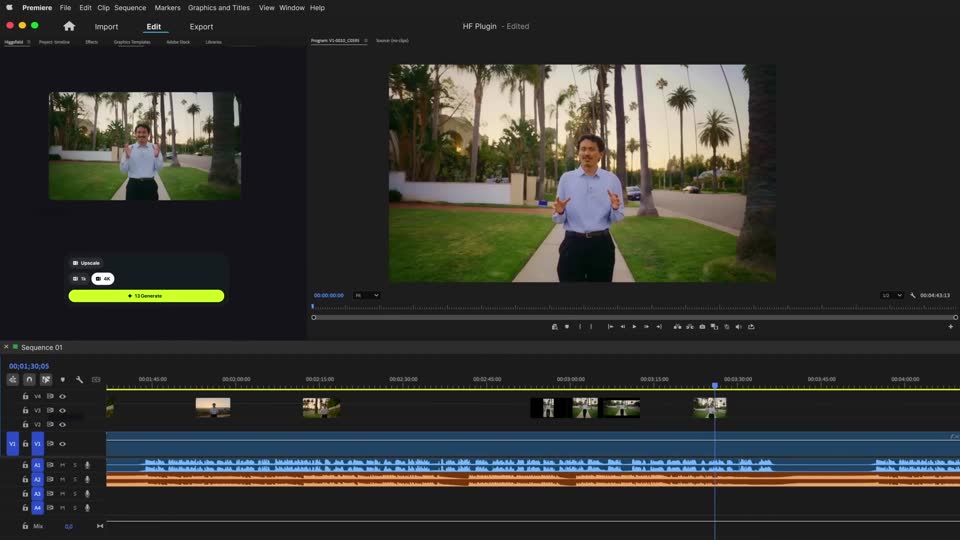
Task: Open playback resolution 1/2 dropdown
Action: point(891,295)
